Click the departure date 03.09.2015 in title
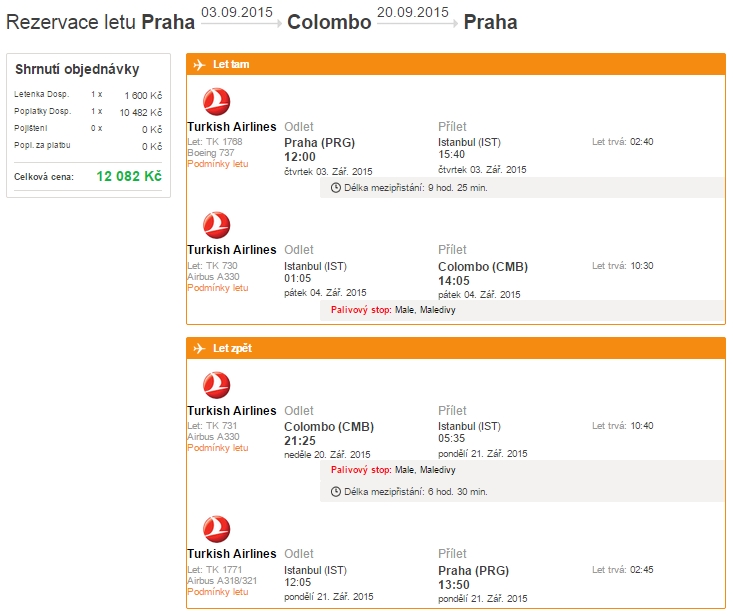733x616 pixels. 237,12
